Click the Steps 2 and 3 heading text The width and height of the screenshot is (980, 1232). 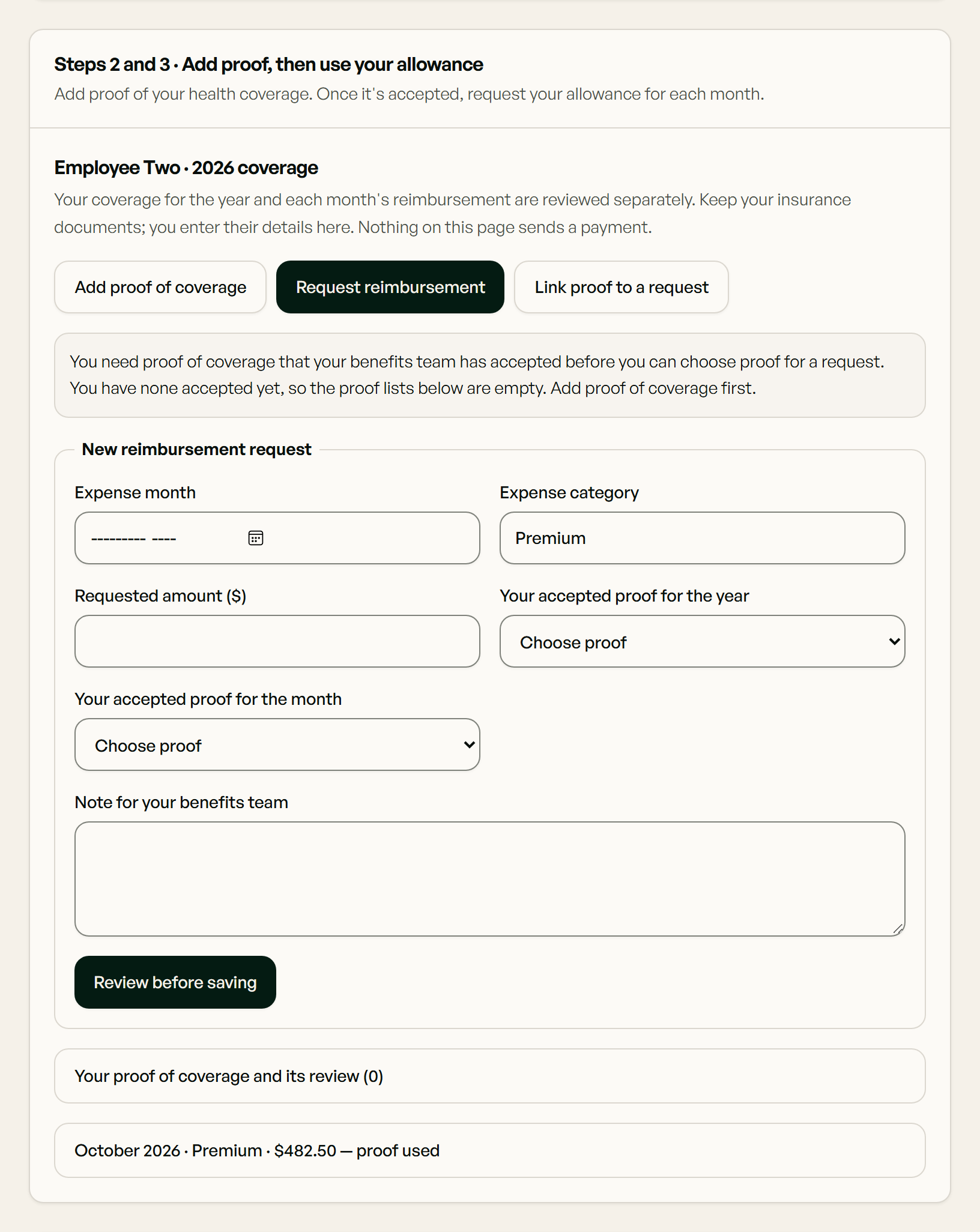point(268,64)
